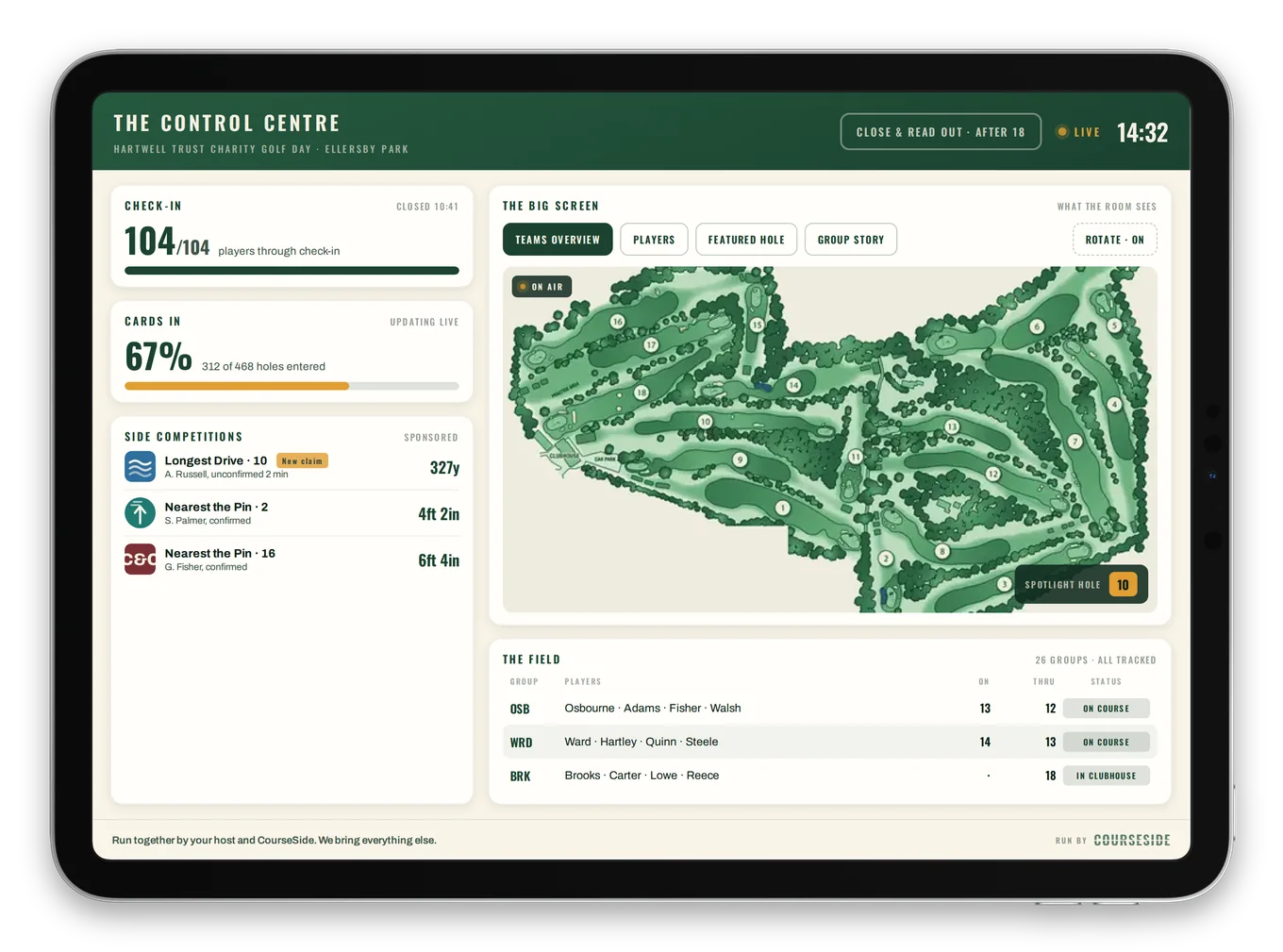The width and height of the screenshot is (1283, 952).
Task: Switch to the Teams Overview tab
Action: (x=558, y=240)
